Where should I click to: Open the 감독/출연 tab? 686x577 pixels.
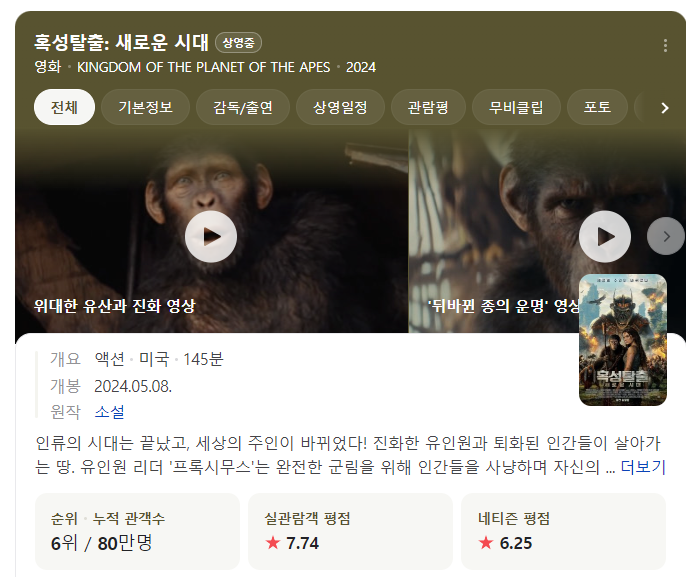[x=243, y=107]
